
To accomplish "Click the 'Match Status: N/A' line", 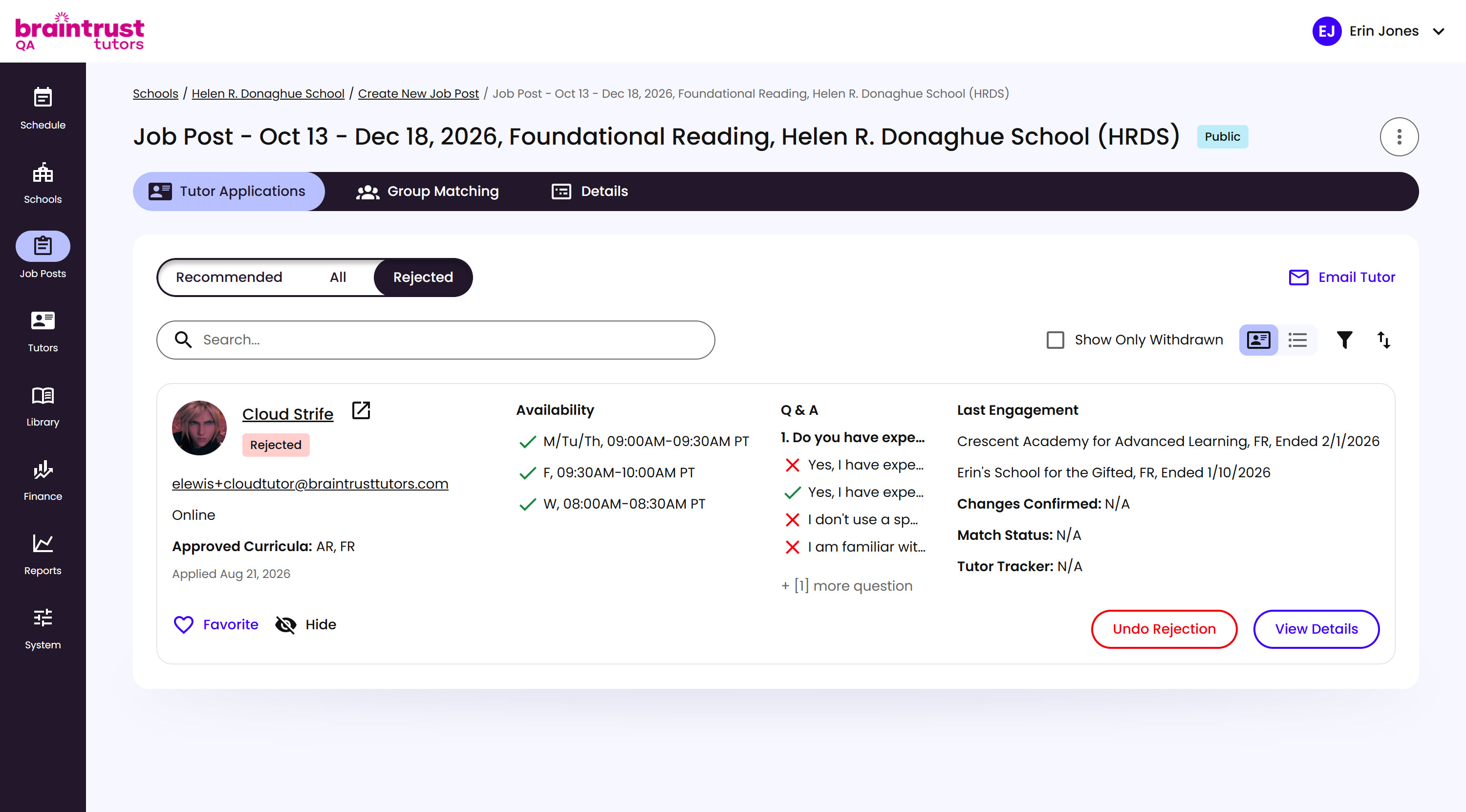I will 1019,535.
